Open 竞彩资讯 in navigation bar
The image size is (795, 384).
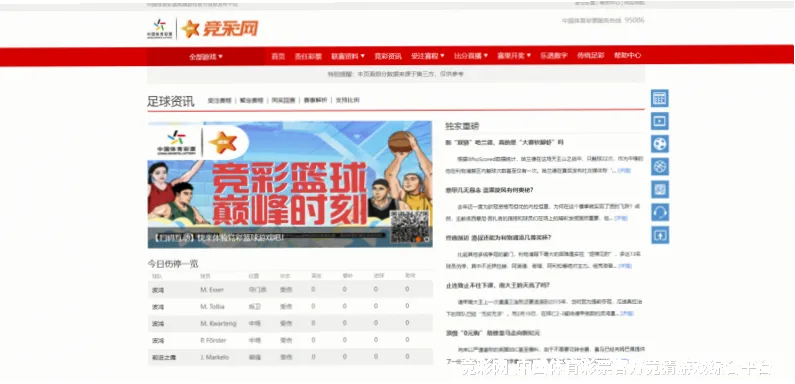pyautogui.click(x=388, y=56)
